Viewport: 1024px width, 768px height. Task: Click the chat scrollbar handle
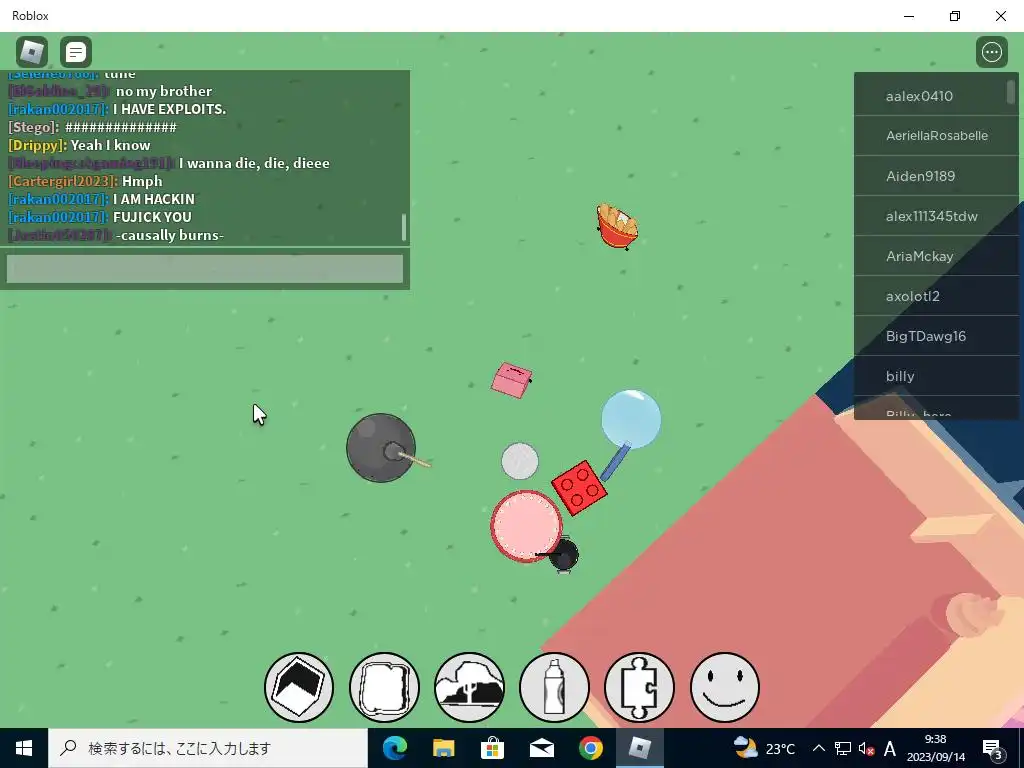404,227
